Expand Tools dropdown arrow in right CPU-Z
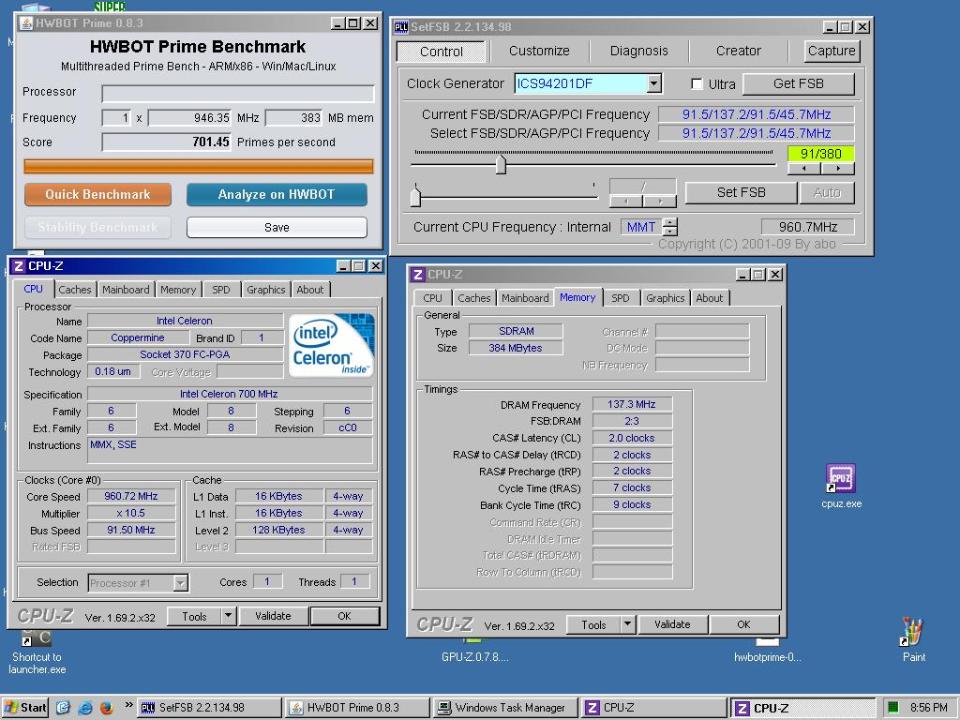The height and width of the screenshot is (720, 960). [628, 624]
